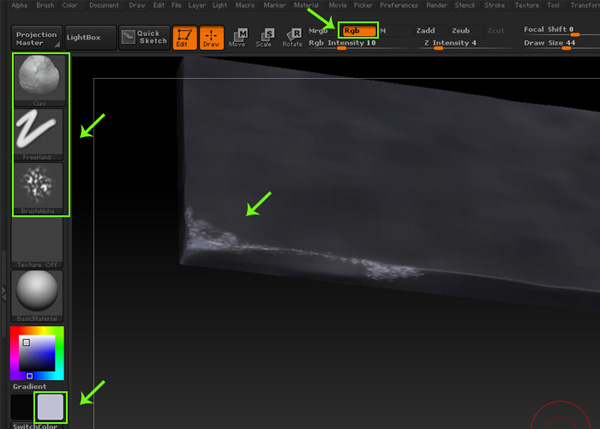Open the Texture menu

[x=525, y=5]
